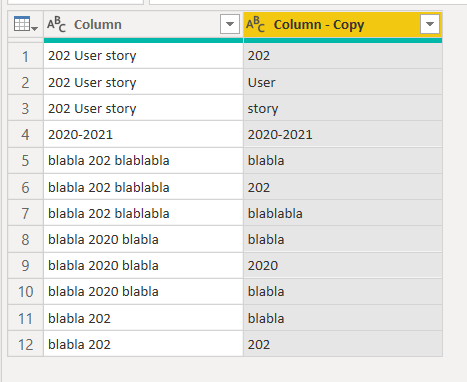Click '202' copy cell in row 6

(343, 187)
